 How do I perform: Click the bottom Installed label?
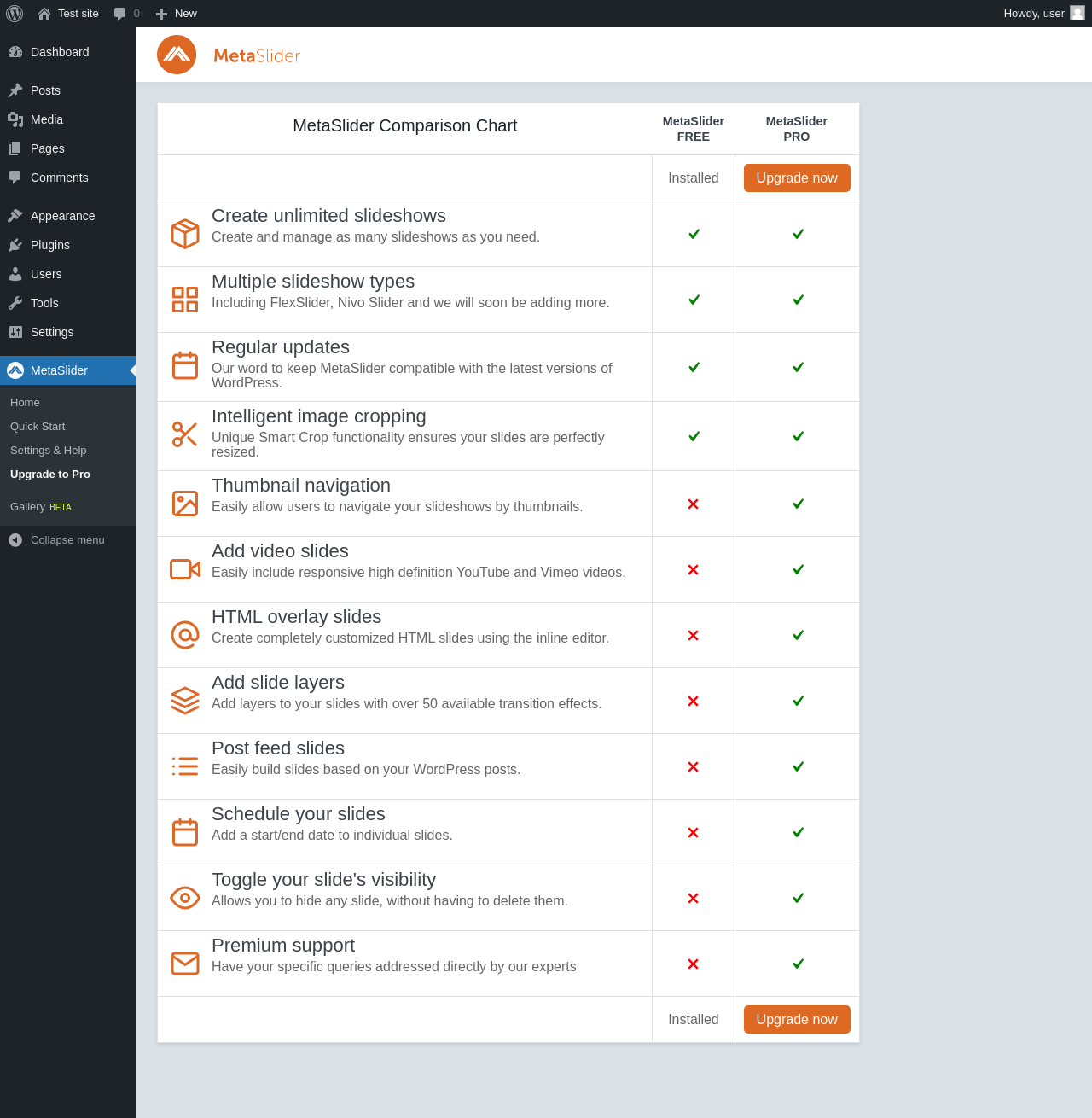tap(694, 1020)
